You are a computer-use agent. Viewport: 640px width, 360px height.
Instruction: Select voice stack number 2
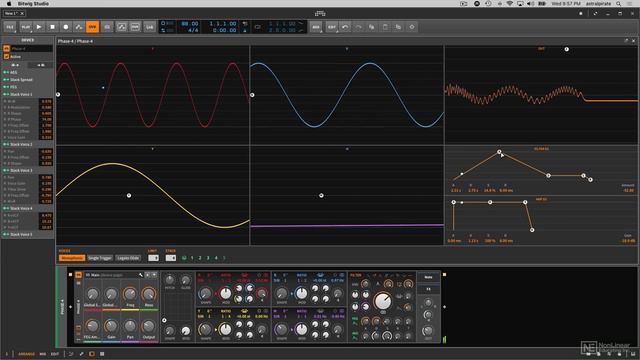200,258
